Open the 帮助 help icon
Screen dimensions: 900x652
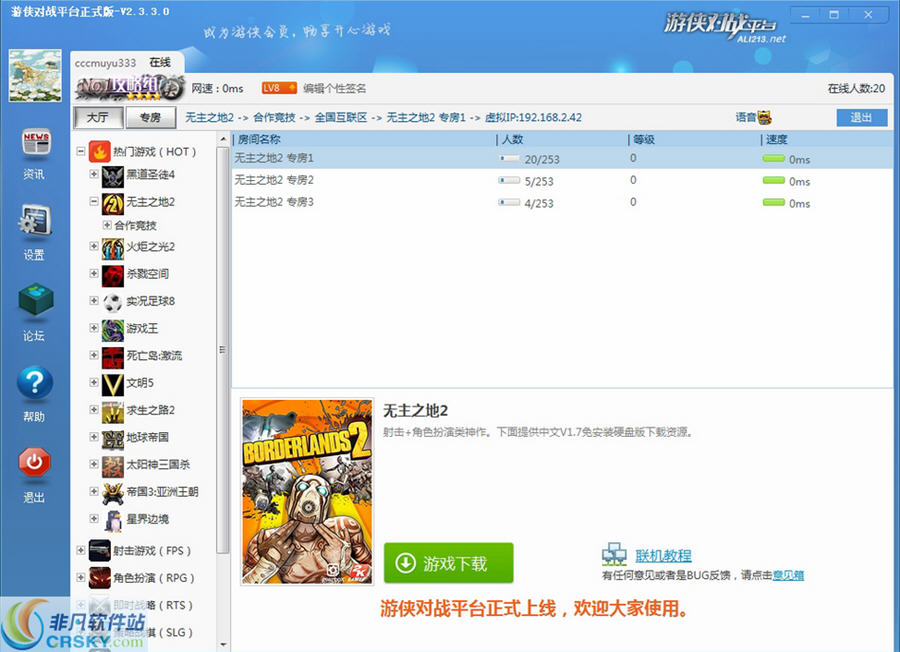[x=35, y=383]
